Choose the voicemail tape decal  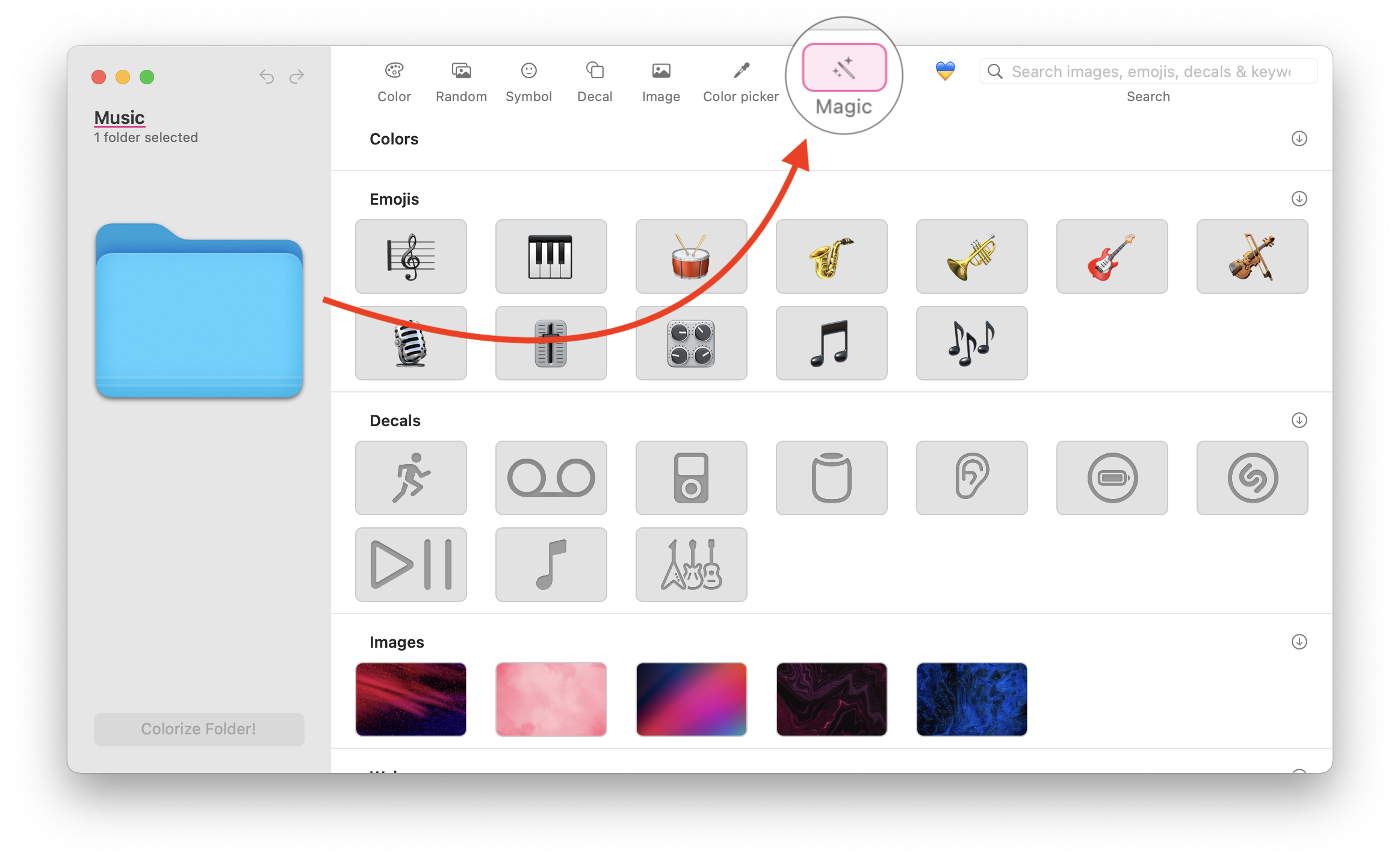(x=551, y=478)
